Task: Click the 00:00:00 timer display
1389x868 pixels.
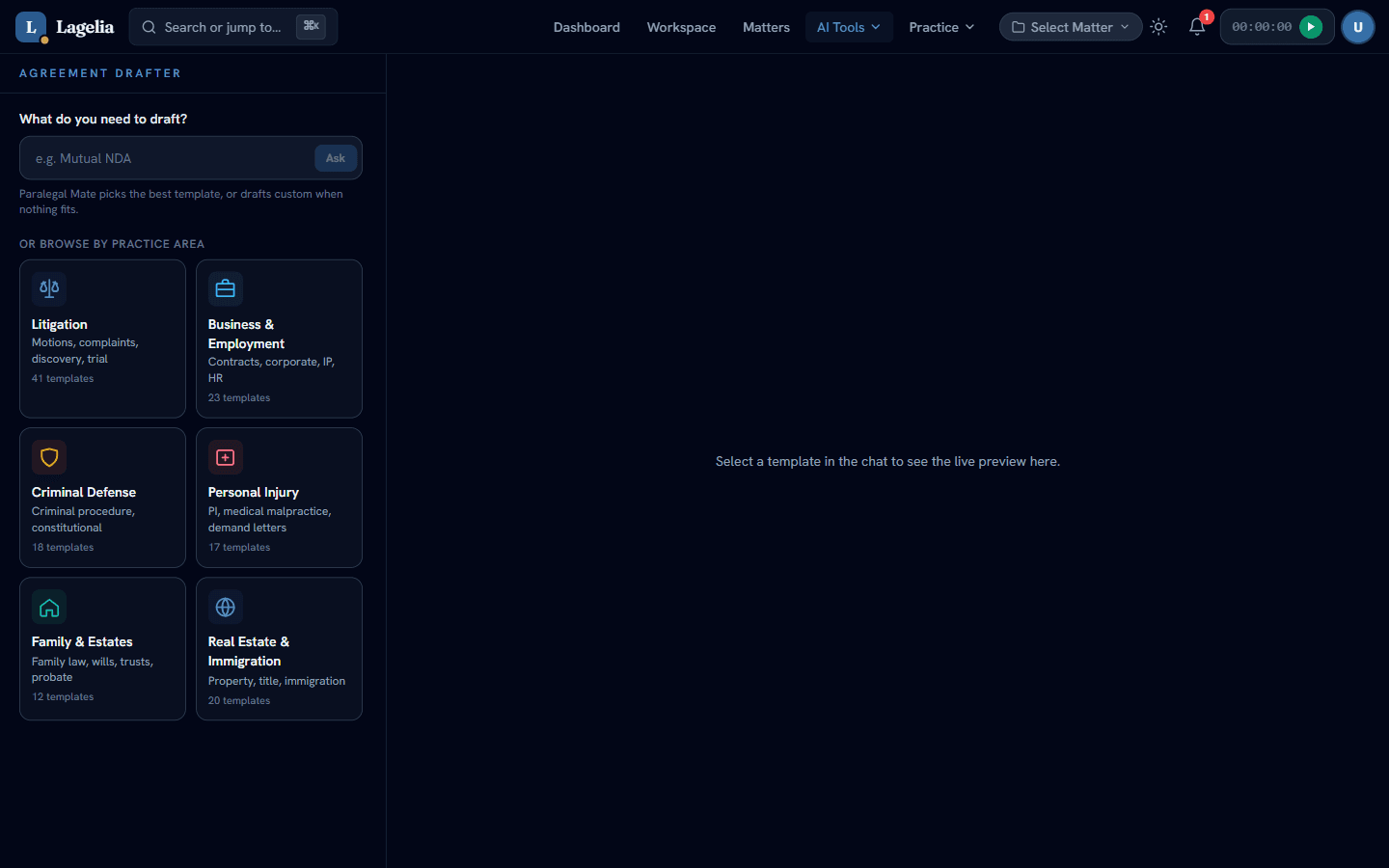Action: [x=1262, y=27]
